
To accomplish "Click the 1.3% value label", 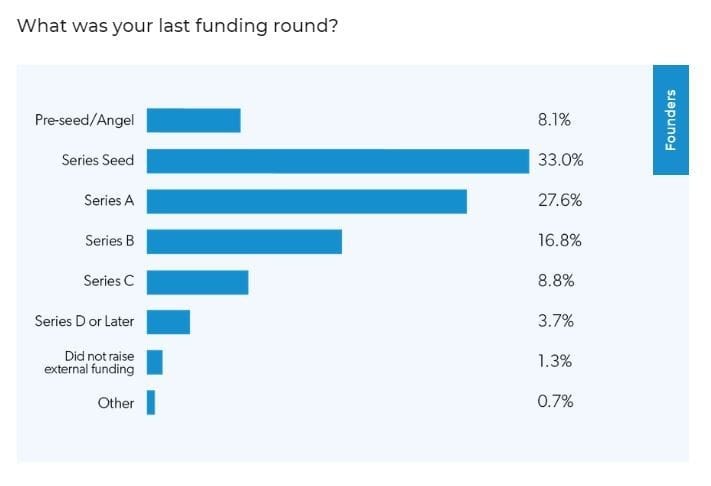I will click(x=555, y=361).
